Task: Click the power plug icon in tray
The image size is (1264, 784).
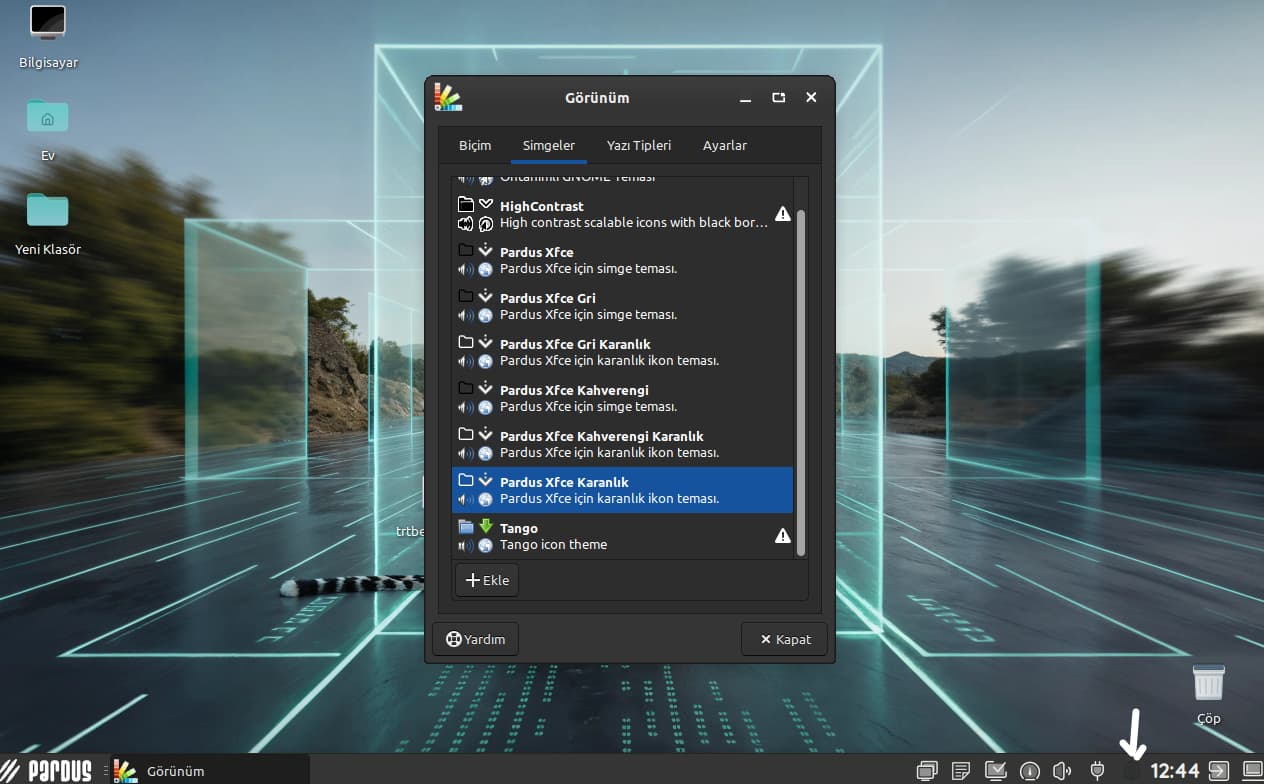Action: pos(1097,771)
